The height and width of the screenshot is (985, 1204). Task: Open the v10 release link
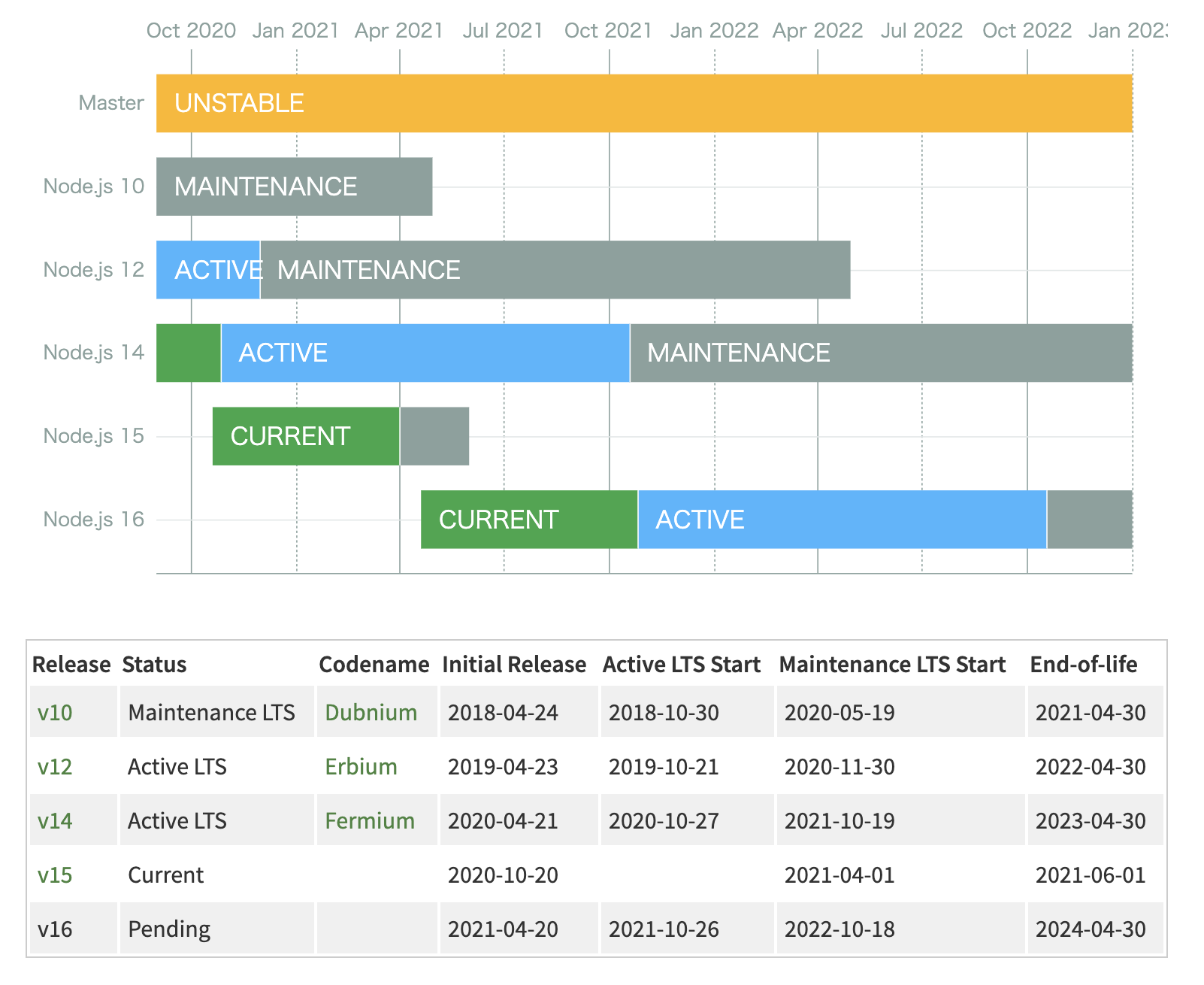tap(55, 712)
